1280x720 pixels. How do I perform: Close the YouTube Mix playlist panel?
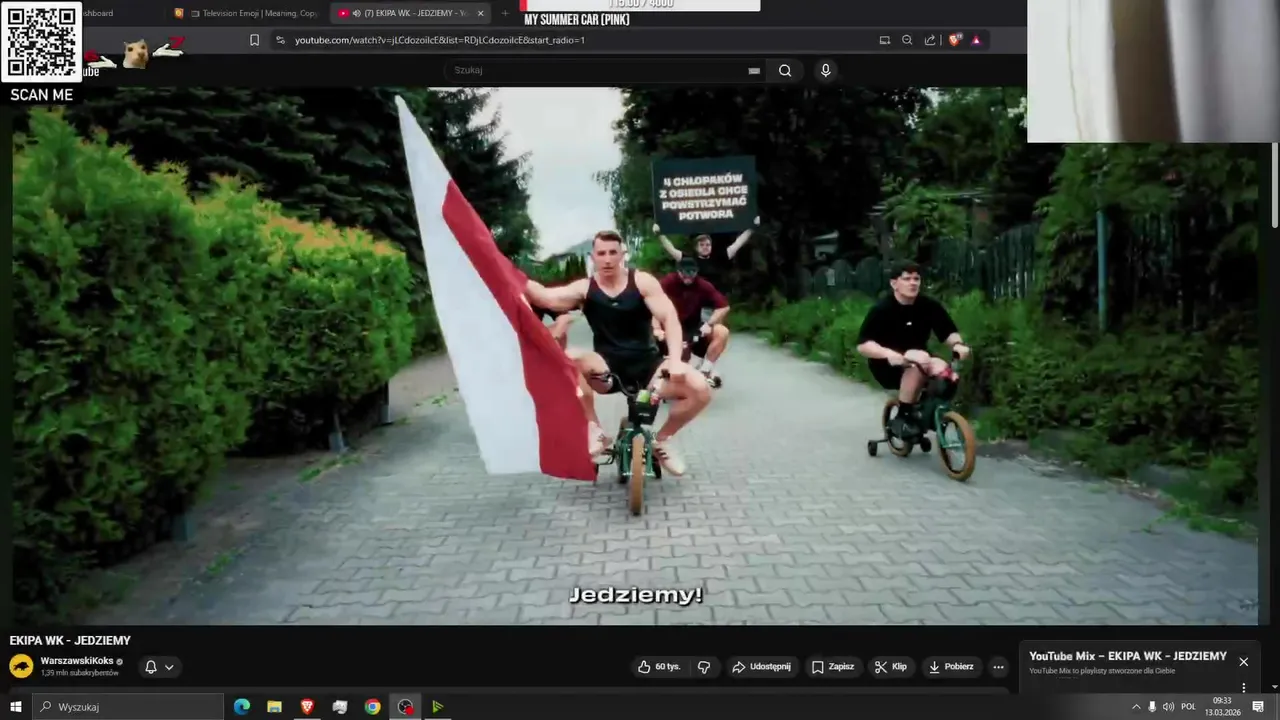[x=1243, y=662]
